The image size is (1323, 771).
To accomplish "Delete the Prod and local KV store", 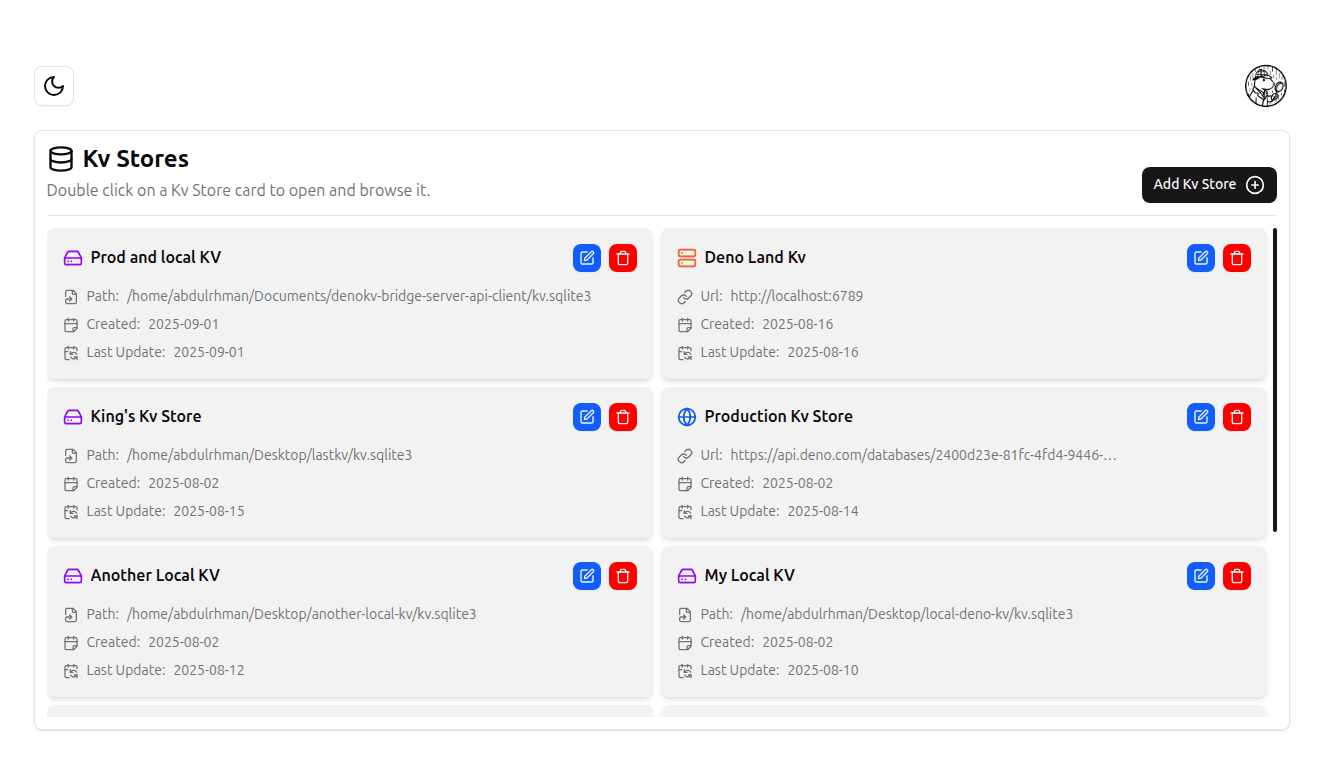I will tap(623, 258).
